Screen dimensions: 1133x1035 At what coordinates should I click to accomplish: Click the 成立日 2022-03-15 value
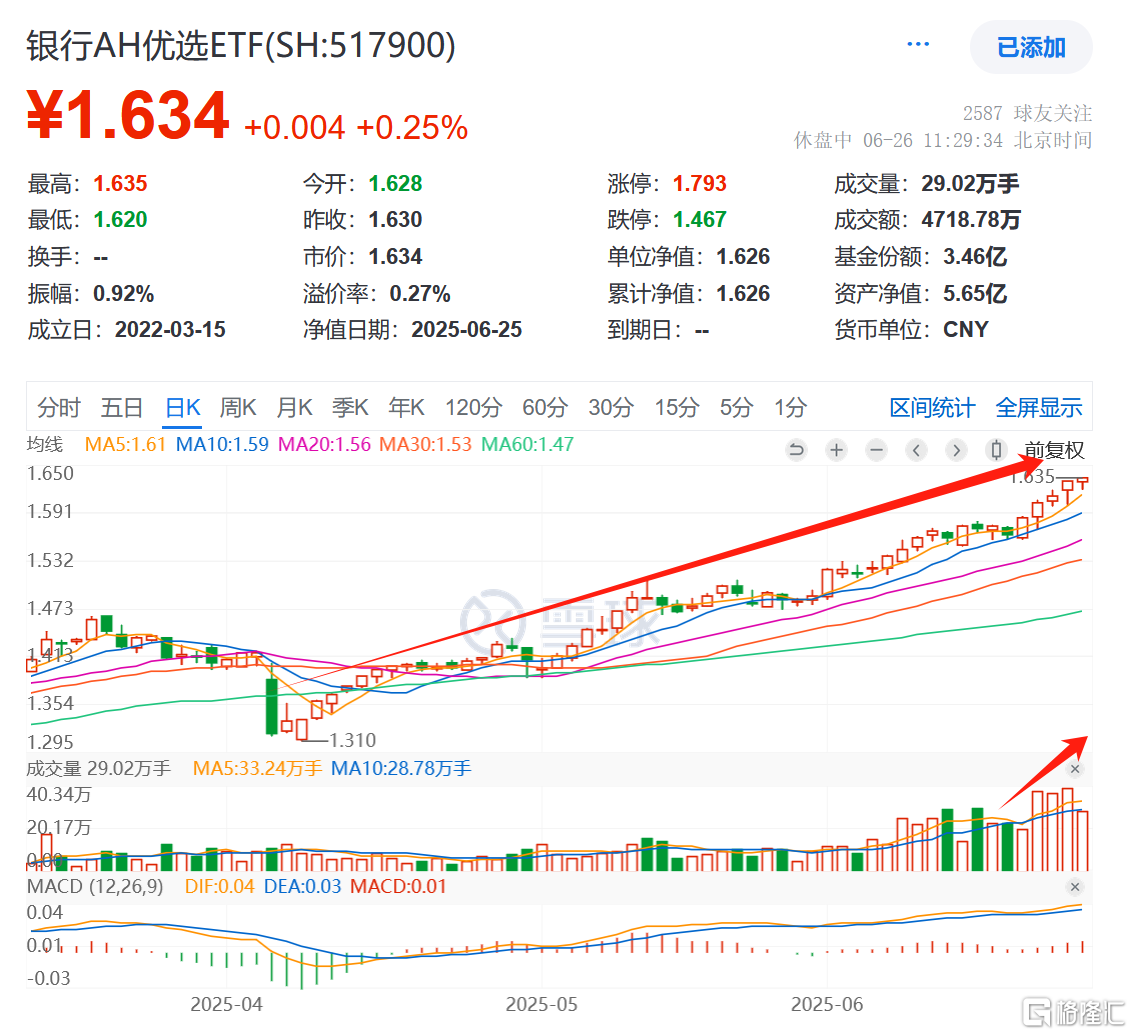[x=170, y=330]
